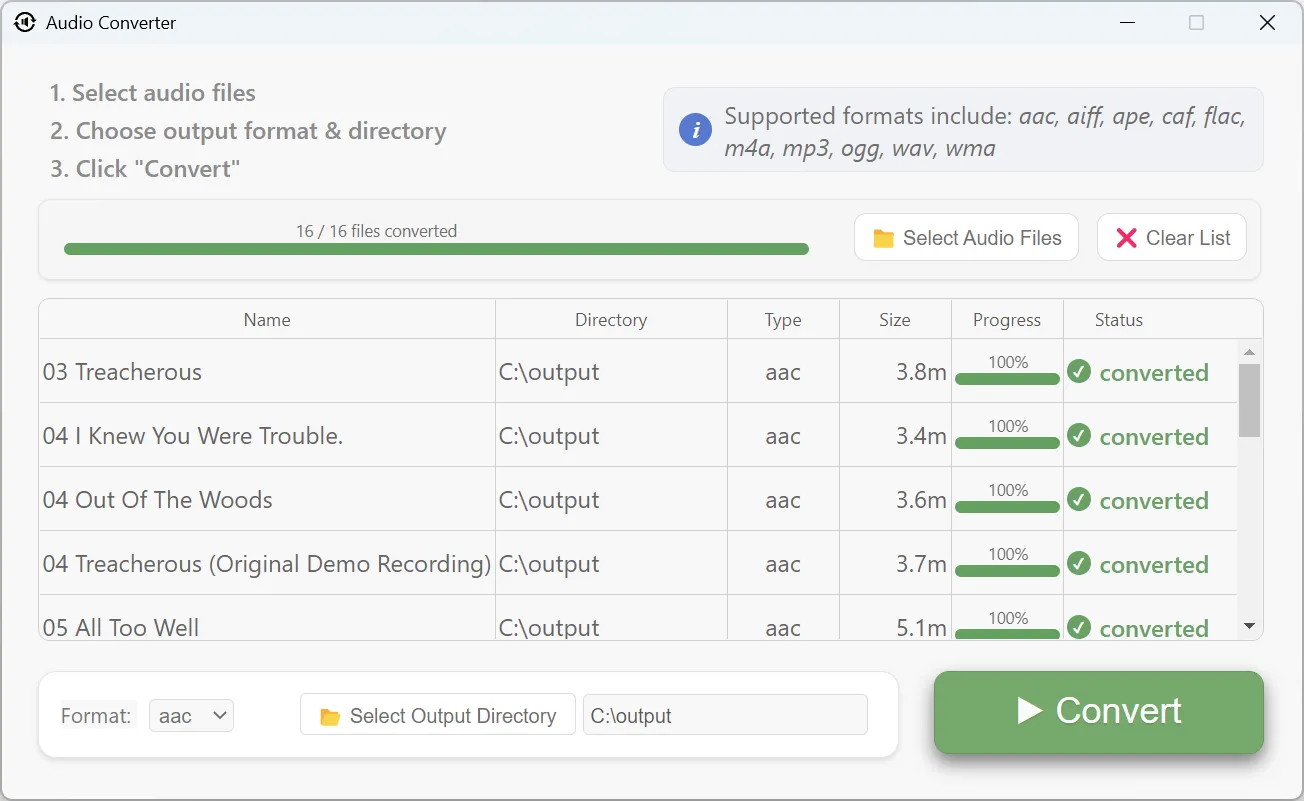Select the Type column header
The image size is (1304, 801).
pyautogui.click(x=783, y=319)
